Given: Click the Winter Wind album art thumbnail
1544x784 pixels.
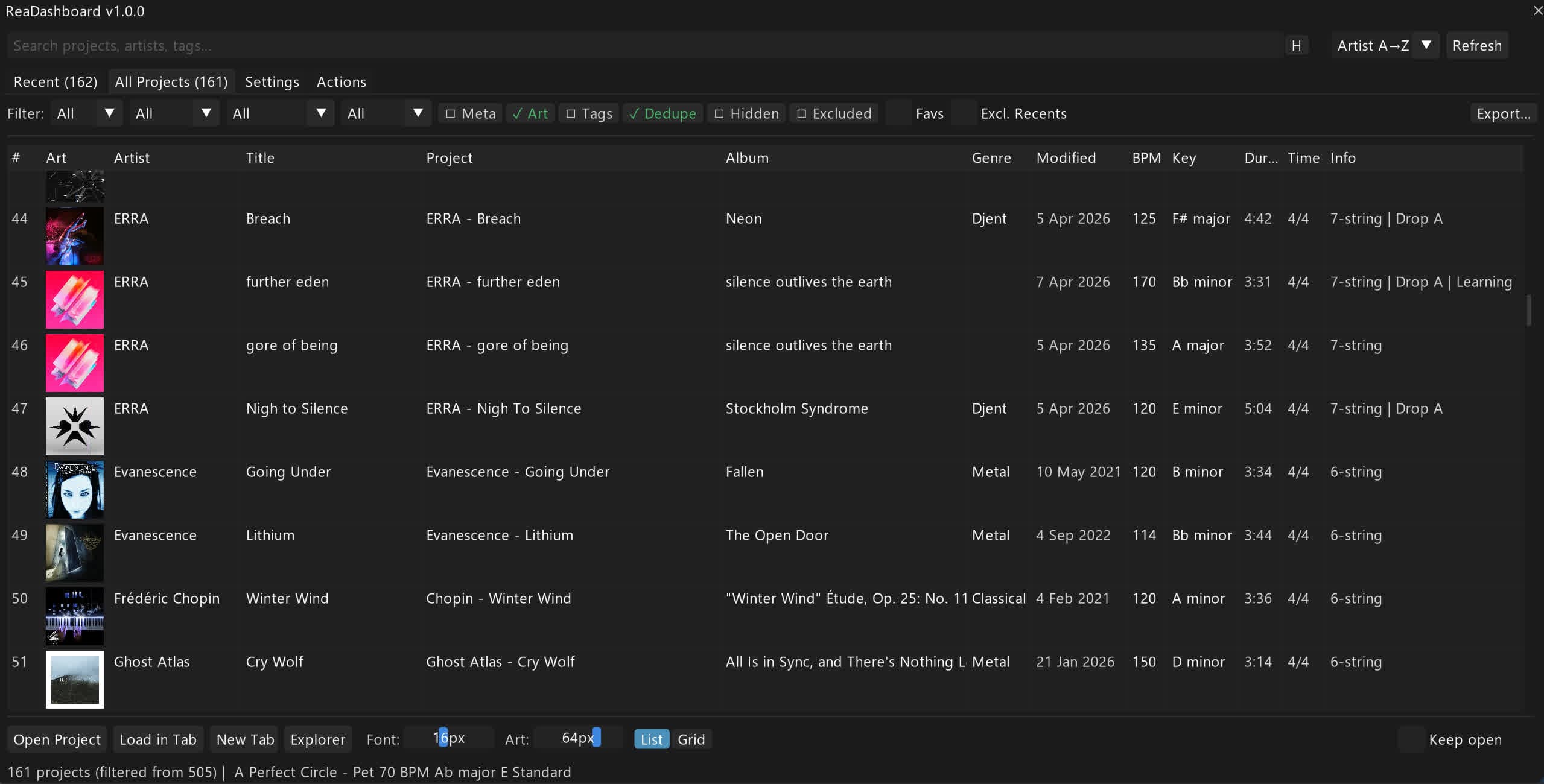Looking at the screenshot, I should coord(75,616).
